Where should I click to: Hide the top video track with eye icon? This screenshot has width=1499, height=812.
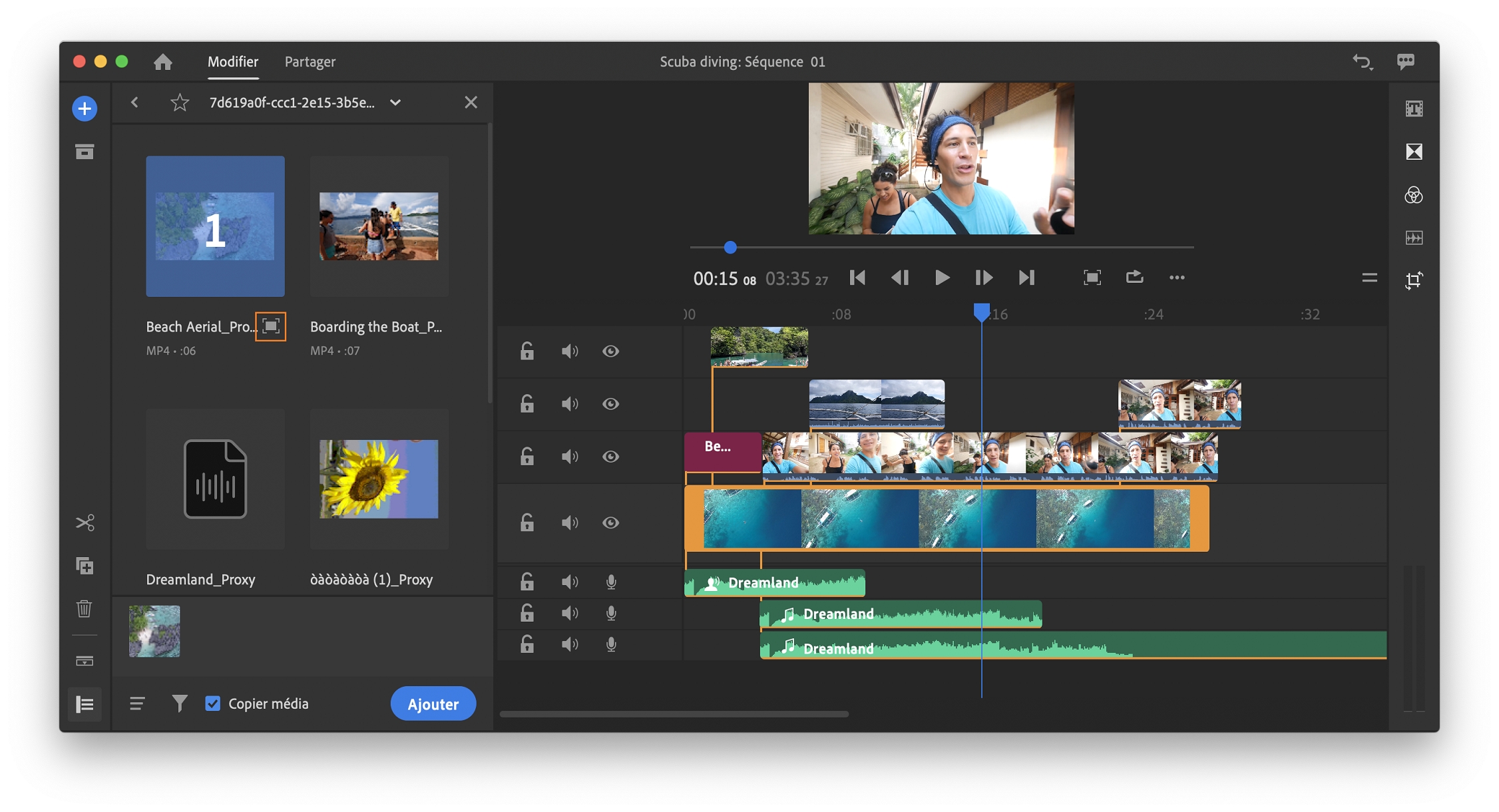pyautogui.click(x=610, y=351)
